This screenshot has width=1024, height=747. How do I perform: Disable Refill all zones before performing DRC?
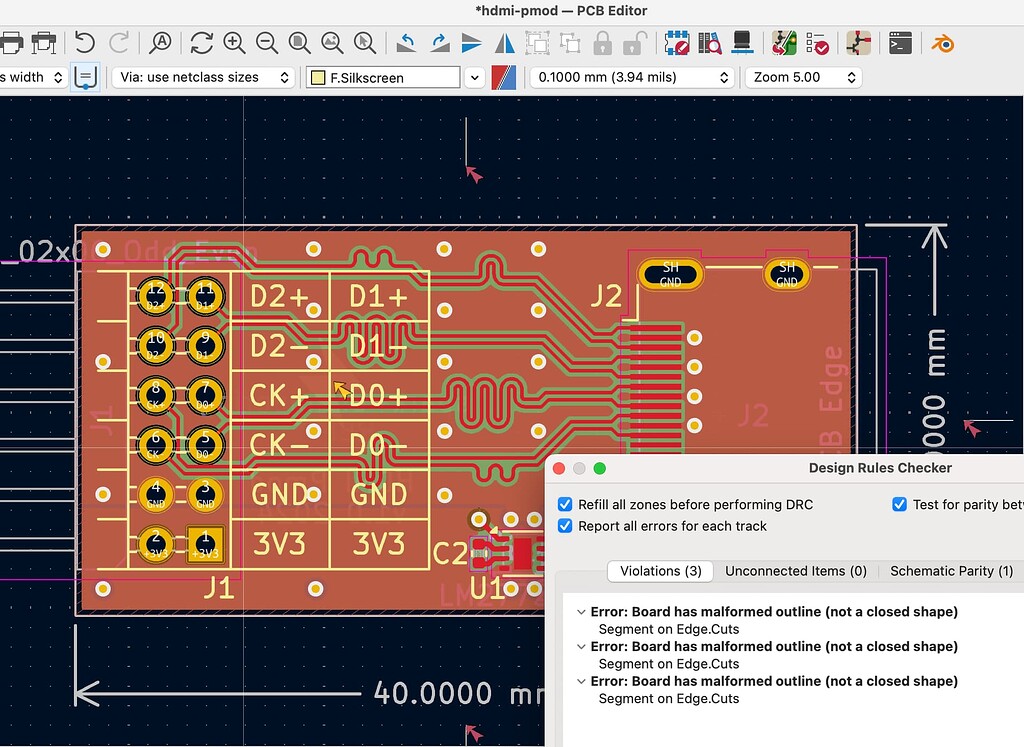[566, 504]
